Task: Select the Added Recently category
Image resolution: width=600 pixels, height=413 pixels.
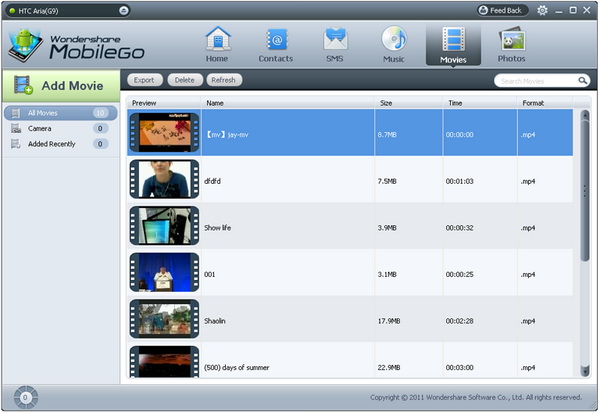Action: [60, 144]
